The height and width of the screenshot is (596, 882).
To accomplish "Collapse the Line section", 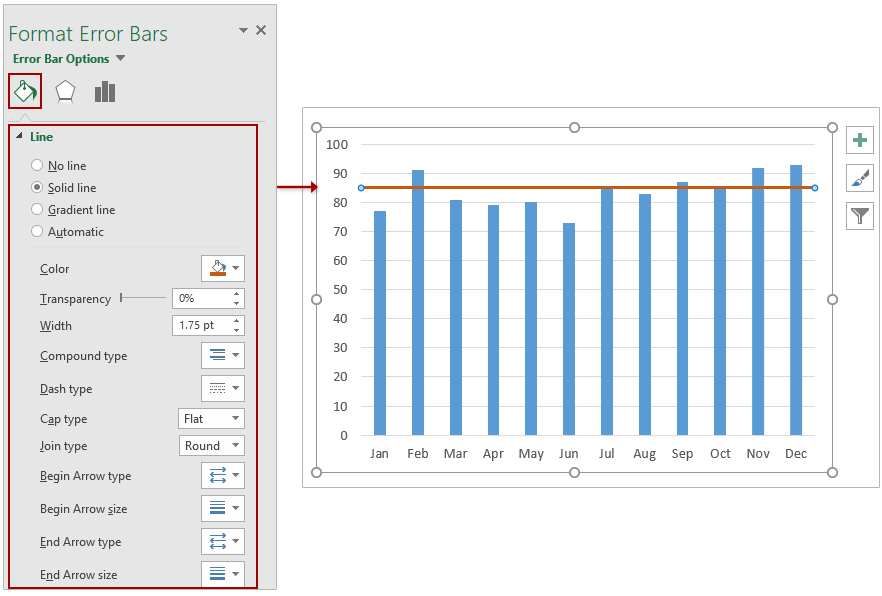I will pyautogui.click(x=20, y=136).
